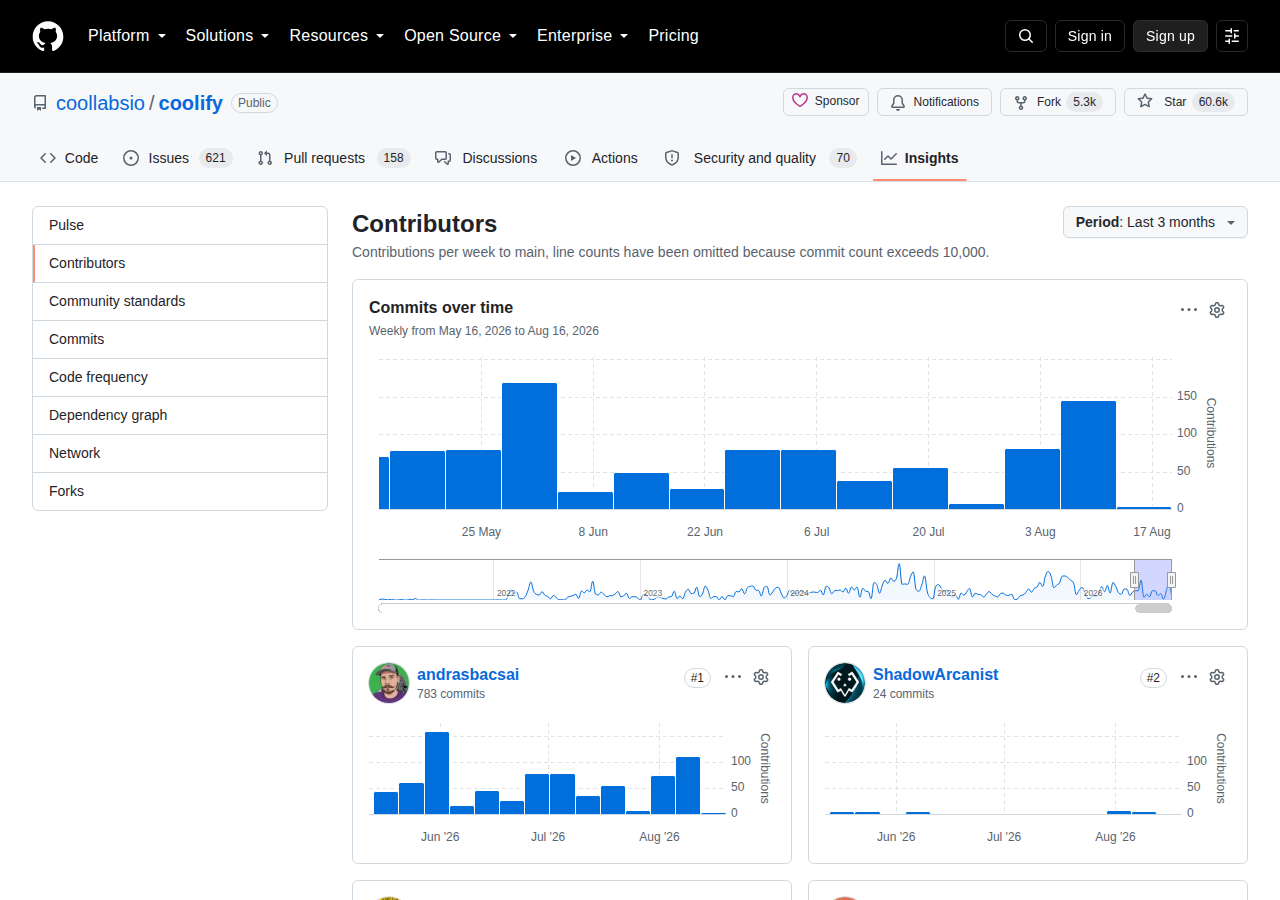Expand the Enterprise menu
Screen dimensions: 1280x900
pyautogui.click(x=583, y=36)
